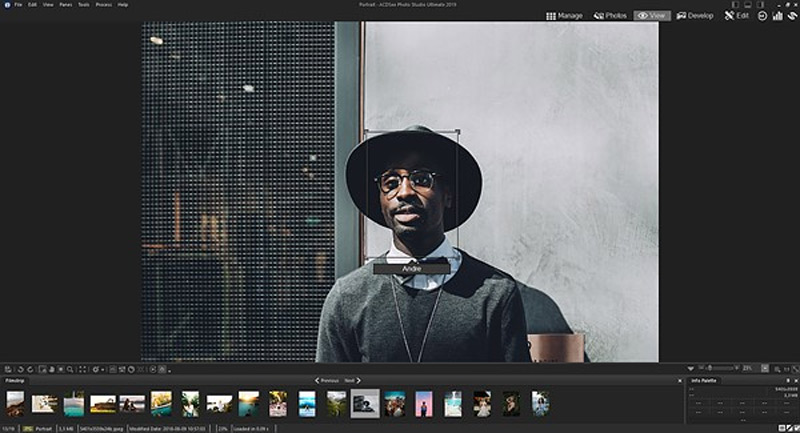Adjust the zoom slider
The image size is (800, 433).
712,369
